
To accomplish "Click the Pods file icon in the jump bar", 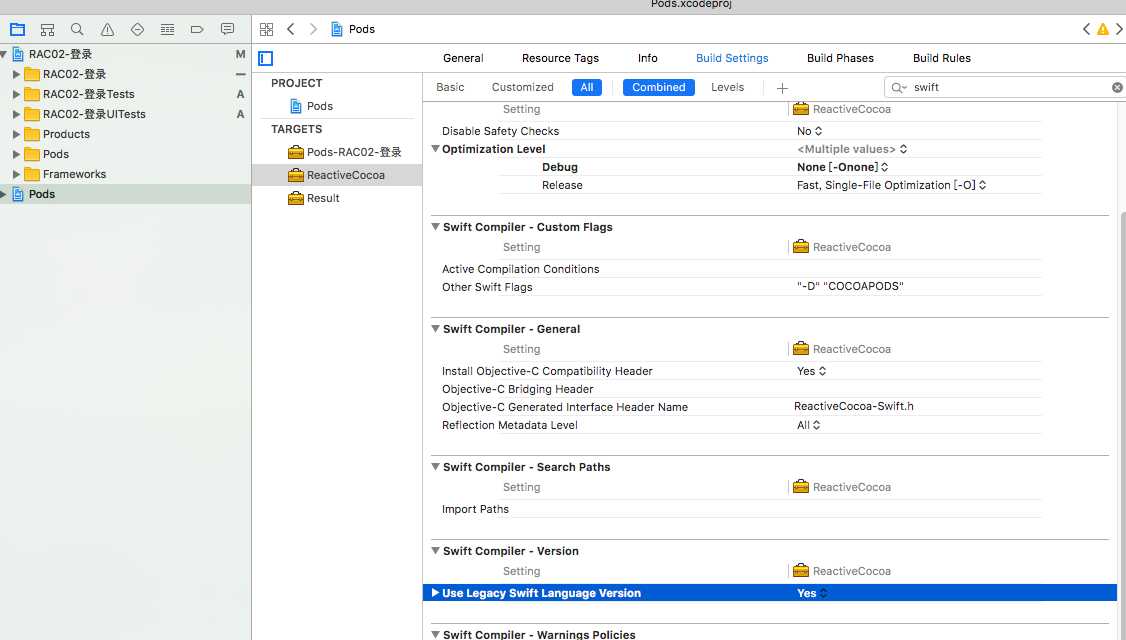I will pos(336,29).
